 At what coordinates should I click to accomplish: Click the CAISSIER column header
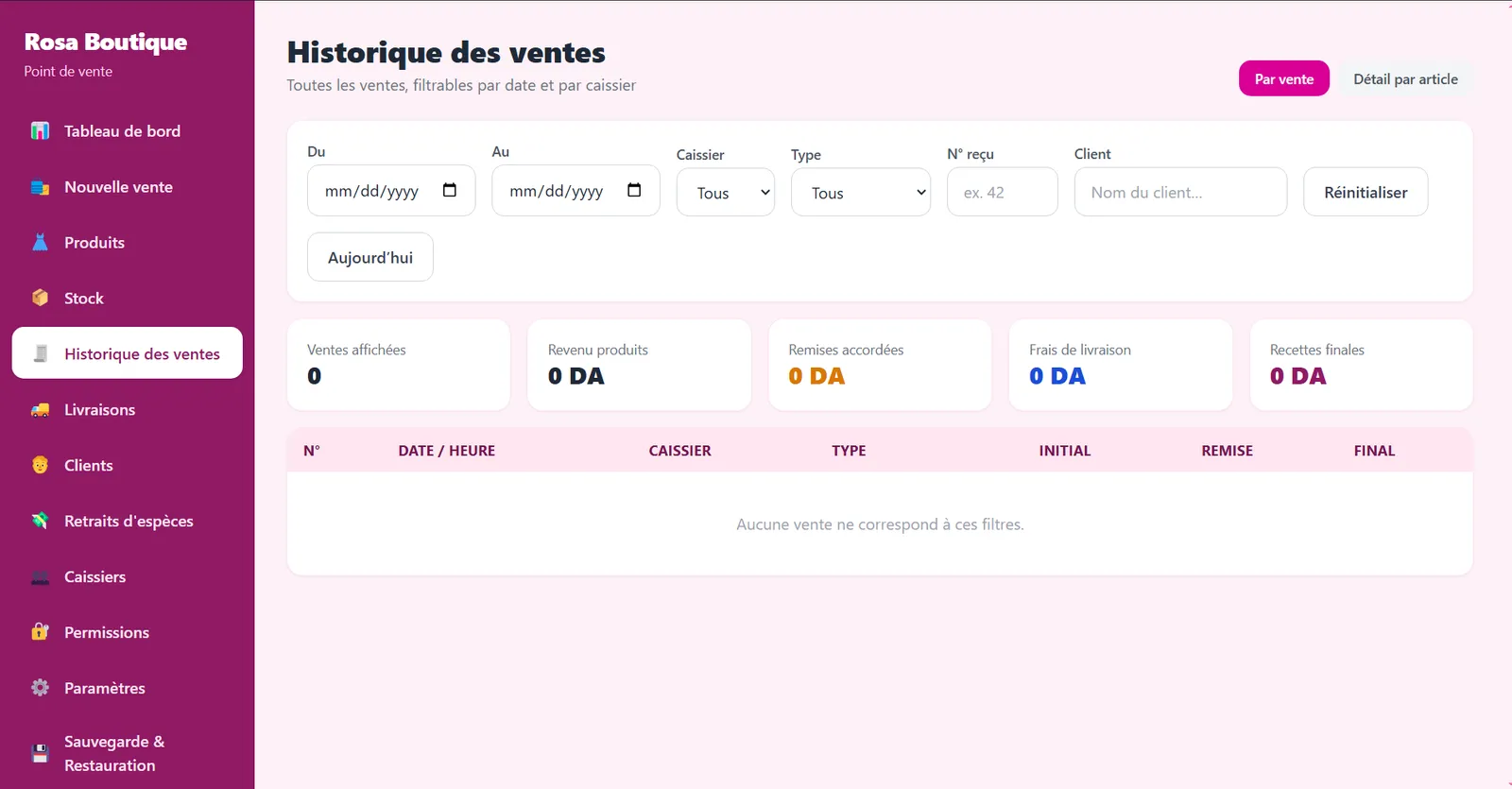click(x=680, y=451)
